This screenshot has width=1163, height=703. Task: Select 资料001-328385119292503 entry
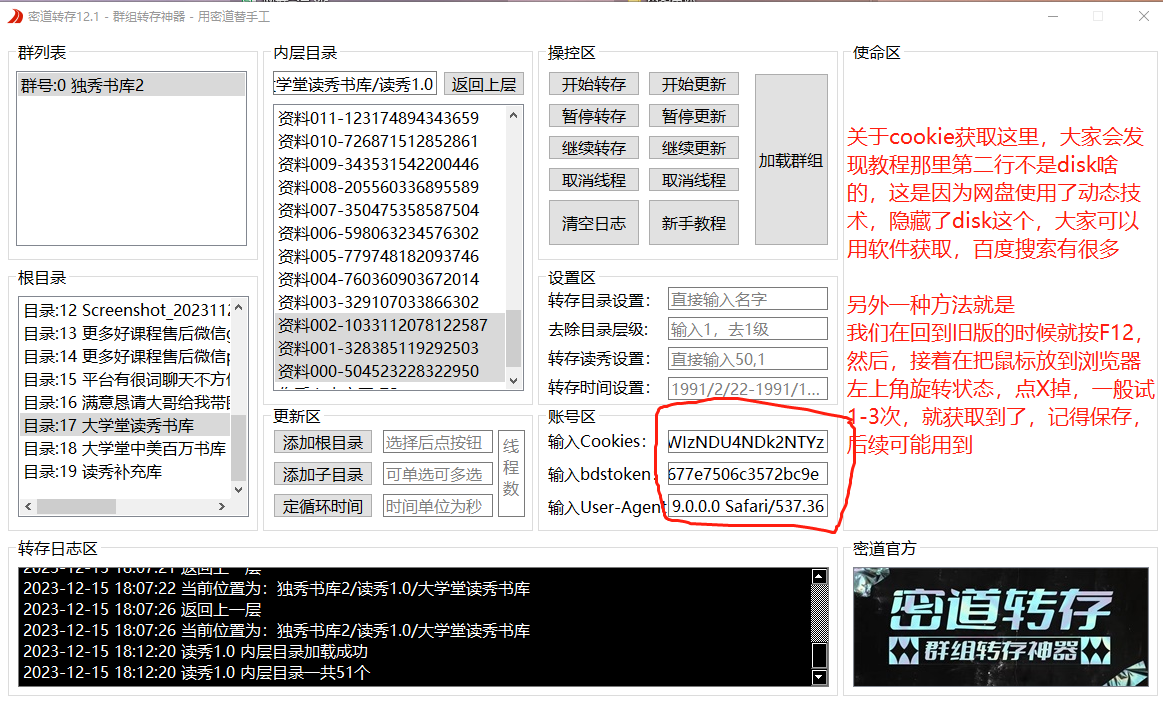[x=390, y=348]
